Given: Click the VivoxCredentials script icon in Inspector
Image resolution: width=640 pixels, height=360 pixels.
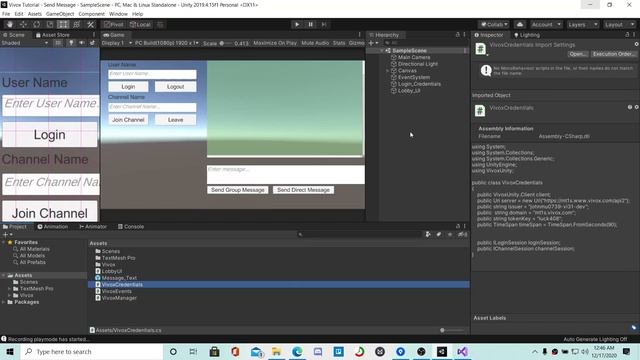Looking at the screenshot, I should (x=481, y=49).
